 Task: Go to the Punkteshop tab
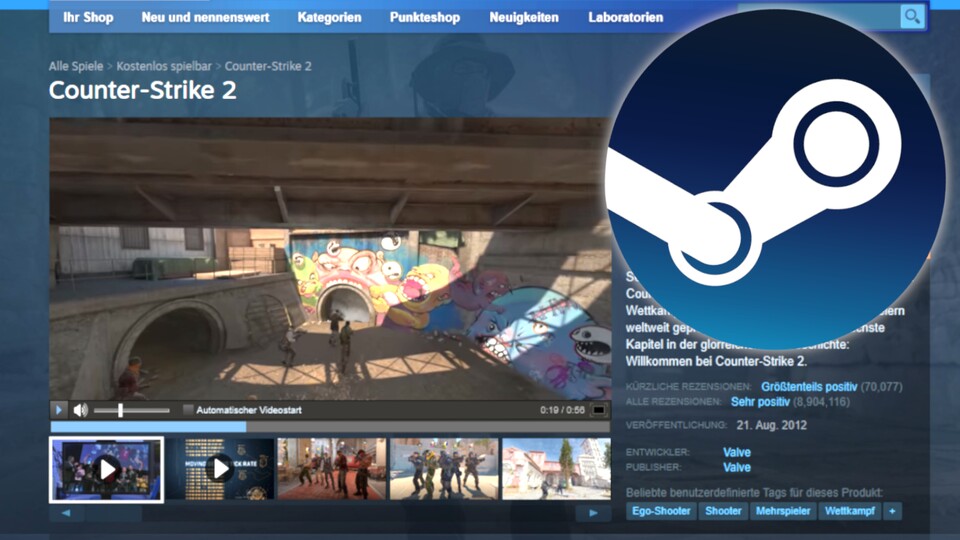click(425, 18)
